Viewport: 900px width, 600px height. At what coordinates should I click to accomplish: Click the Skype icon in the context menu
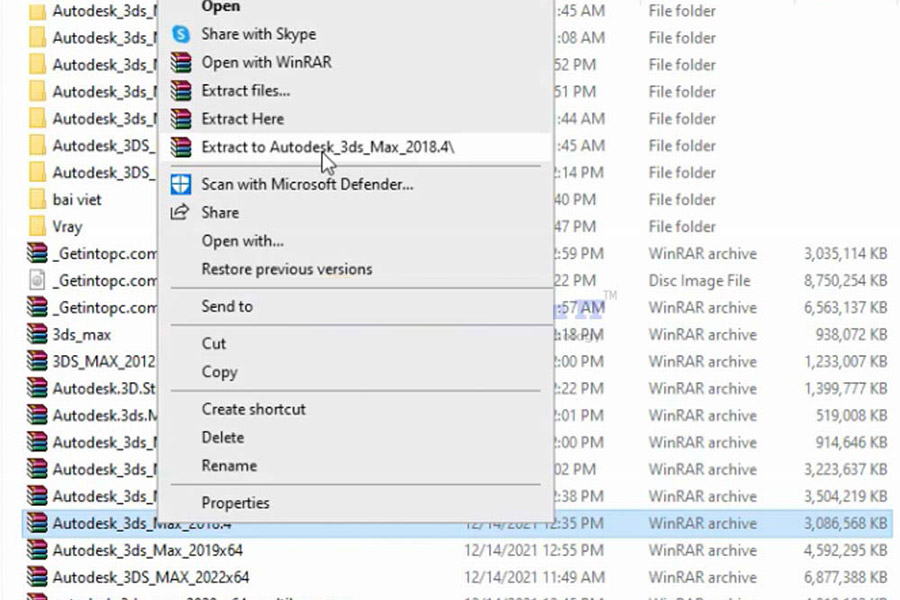click(181, 34)
